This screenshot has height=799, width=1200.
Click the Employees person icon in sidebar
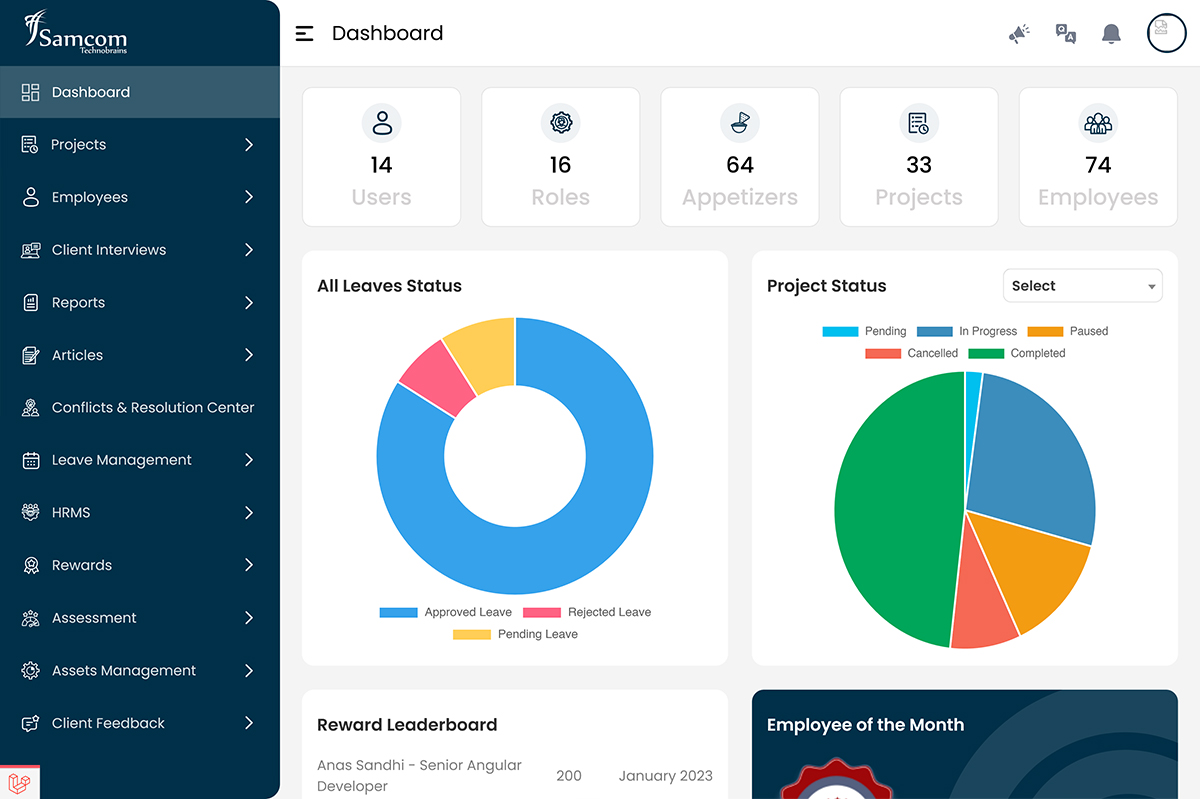[x=31, y=197]
